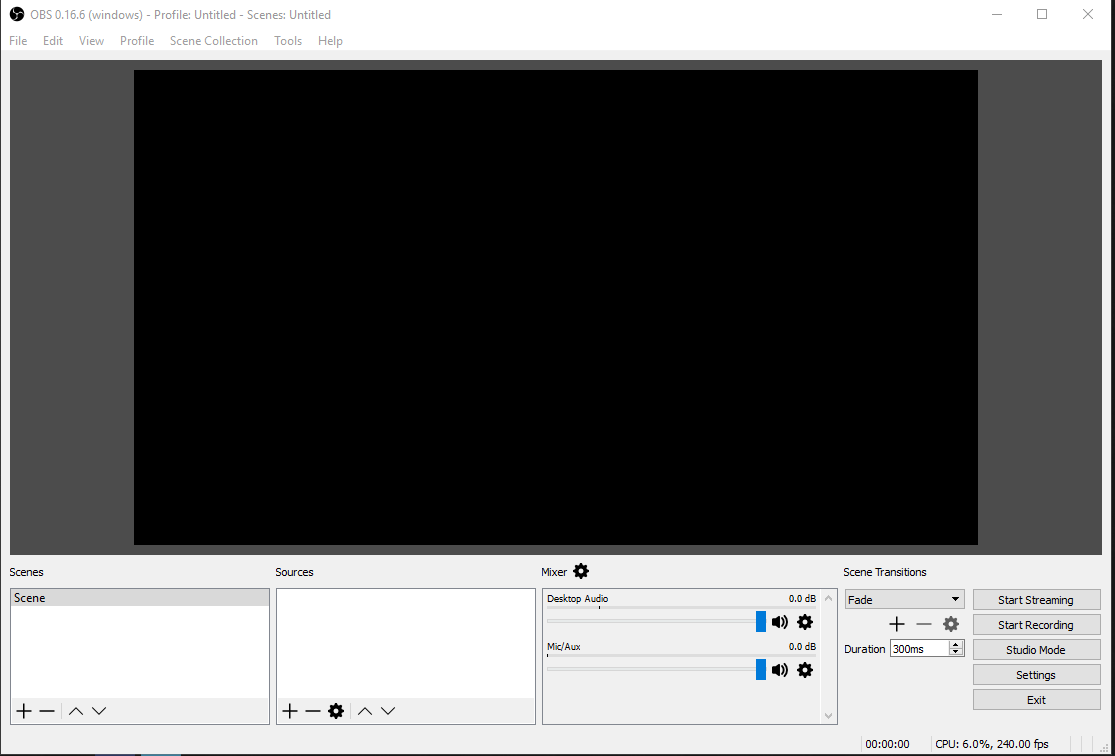
Task: Add a new scene with plus icon
Action: (24, 710)
